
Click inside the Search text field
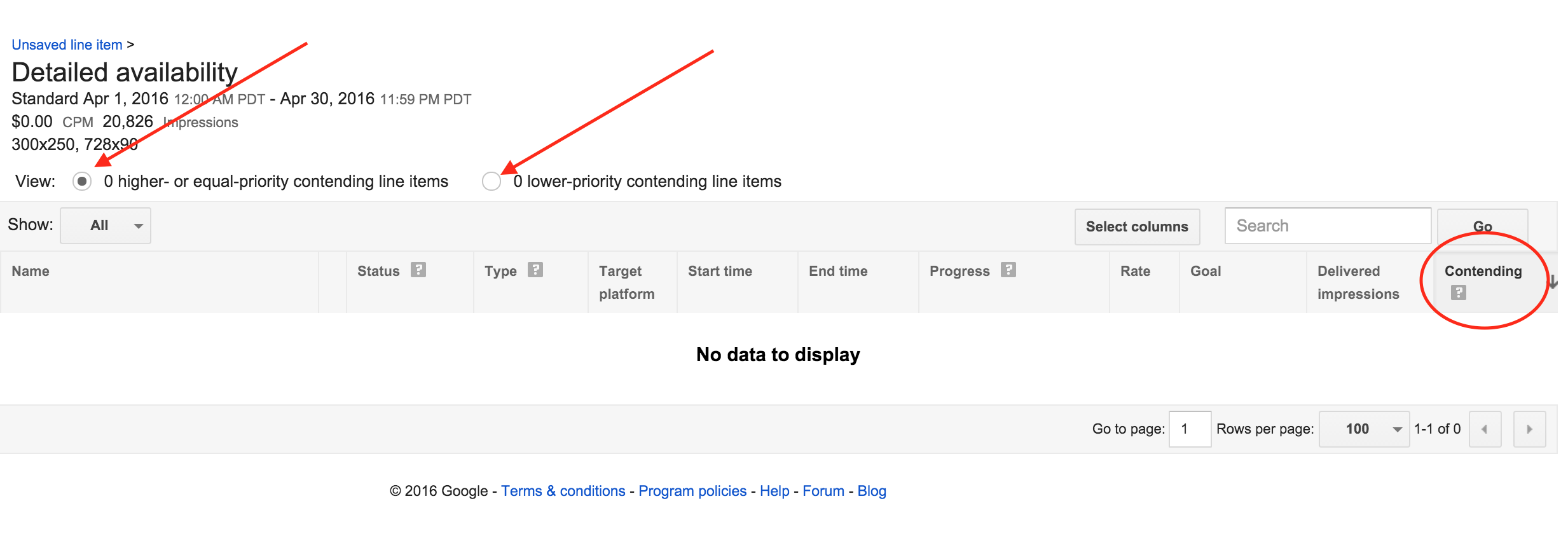[1328, 226]
